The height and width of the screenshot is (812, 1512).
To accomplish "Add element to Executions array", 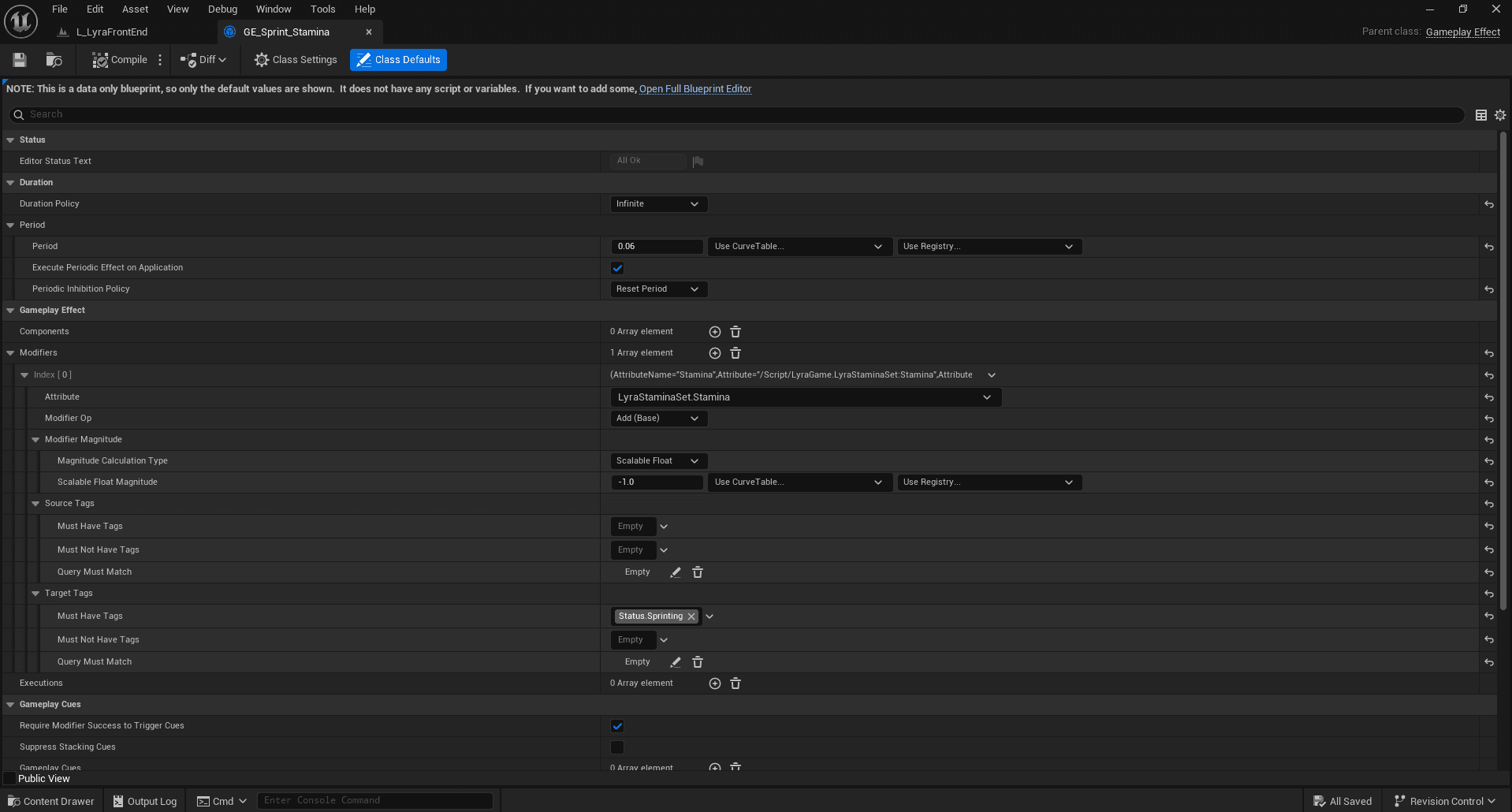I will tap(715, 683).
